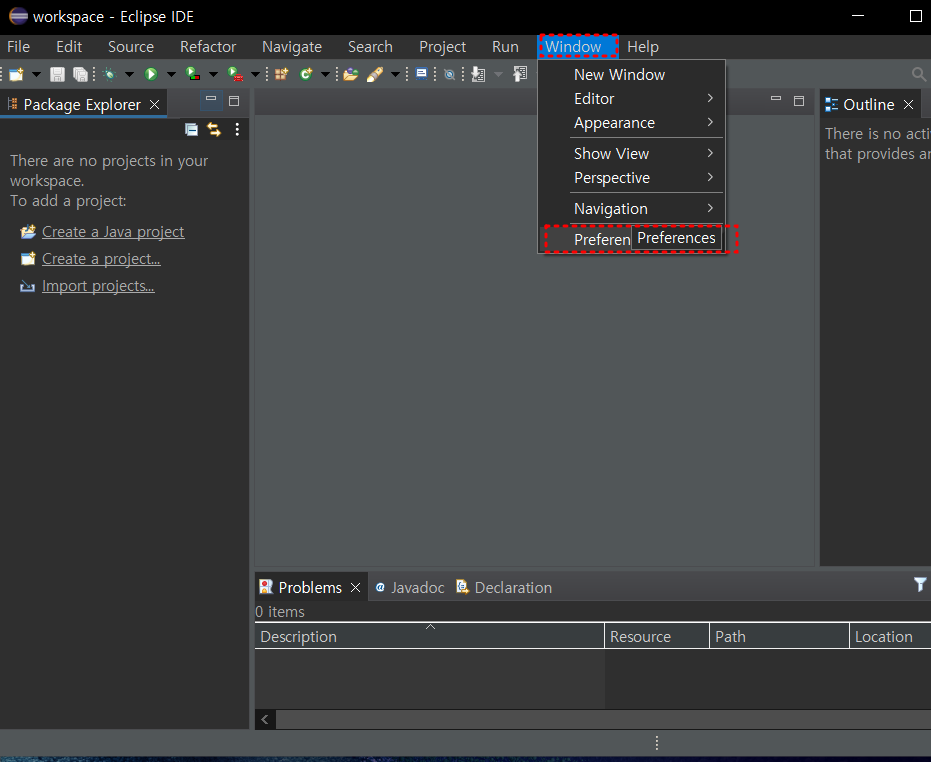Open the Search menu

pyautogui.click(x=370, y=47)
